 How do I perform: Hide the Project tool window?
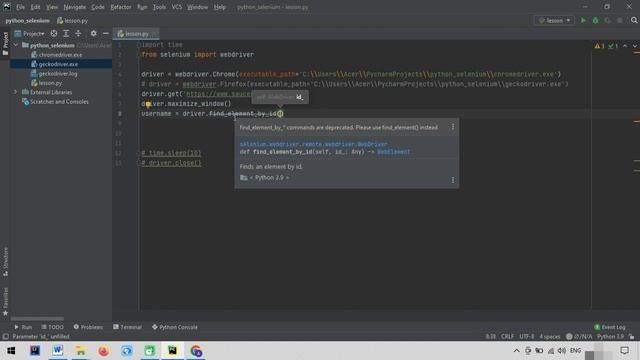(x=106, y=33)
